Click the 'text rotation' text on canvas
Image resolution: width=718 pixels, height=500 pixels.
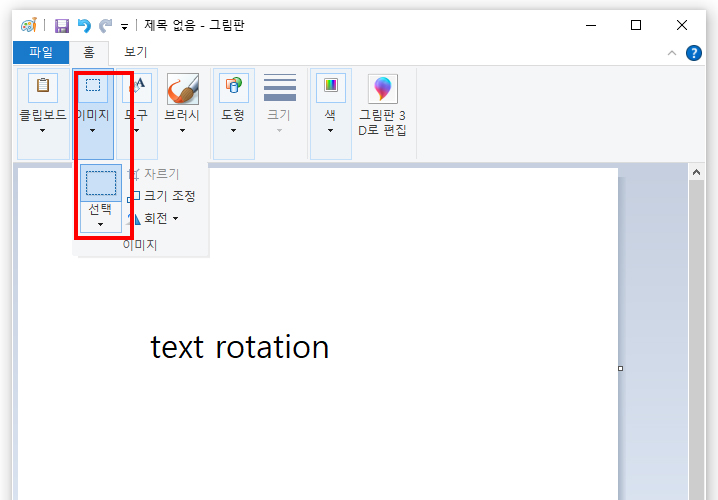[x=240, y=347]
